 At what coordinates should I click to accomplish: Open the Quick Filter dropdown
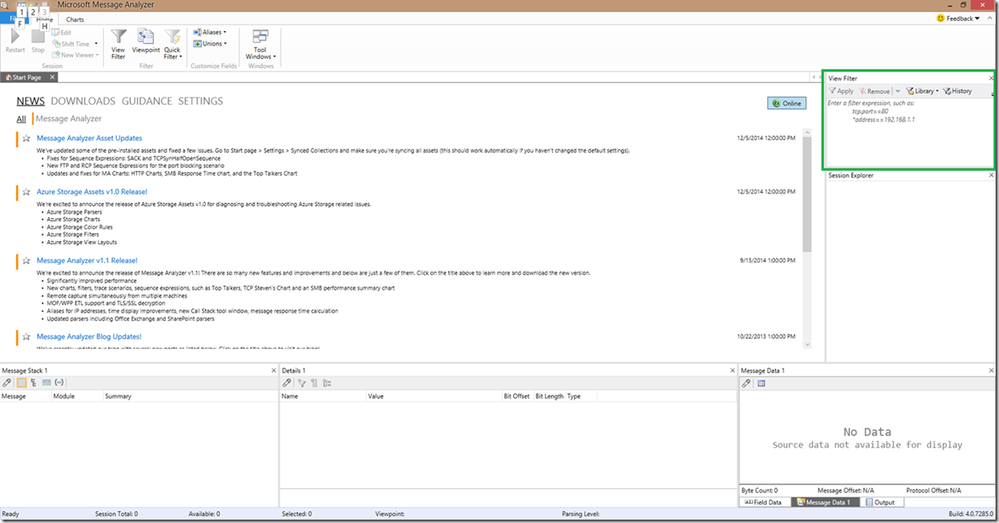pos(173,44)
